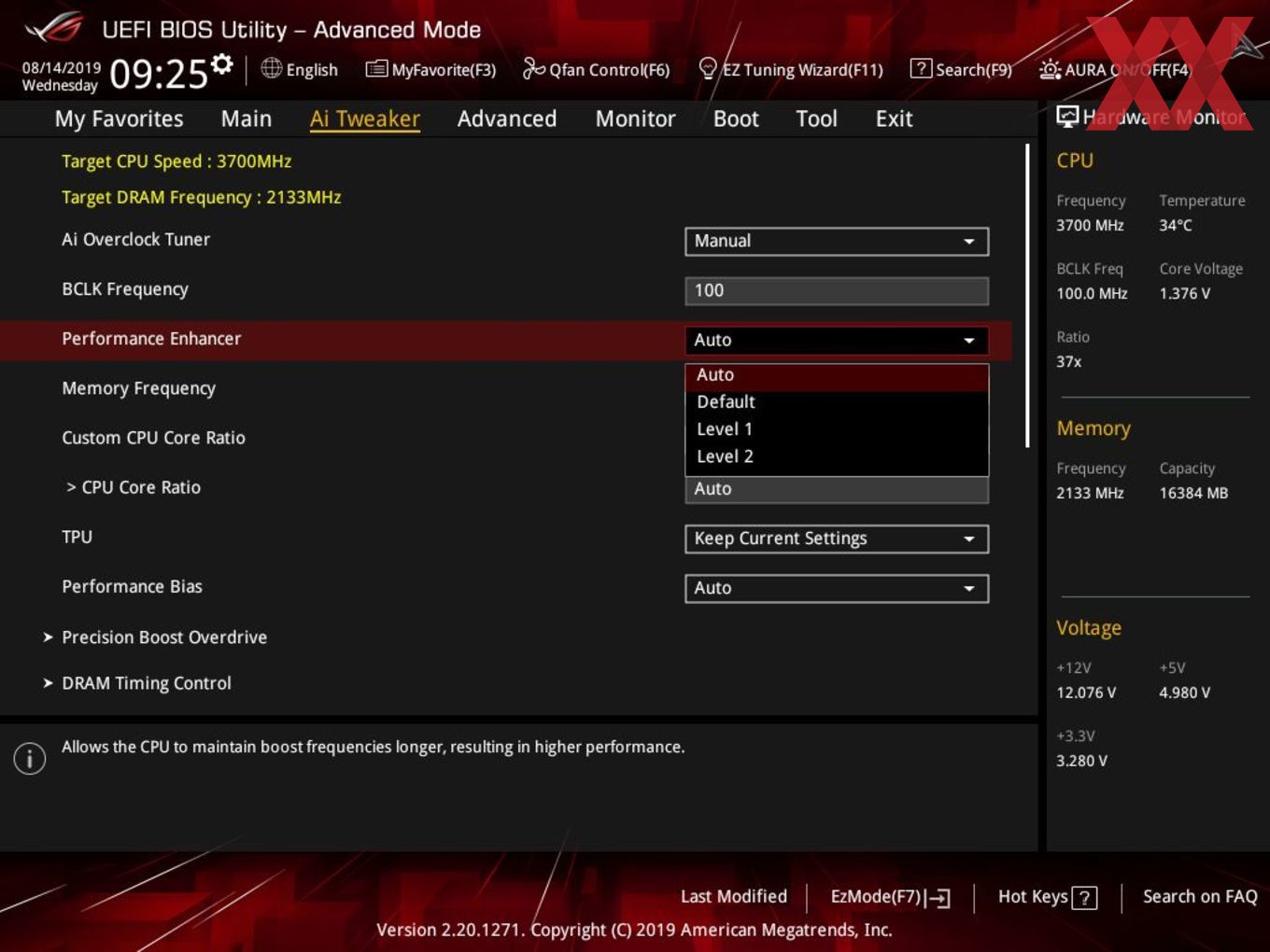Click the Core Voltage 1.376 V value
1270x952 pixels.
pyautogui.click(x=1184, y=294)
